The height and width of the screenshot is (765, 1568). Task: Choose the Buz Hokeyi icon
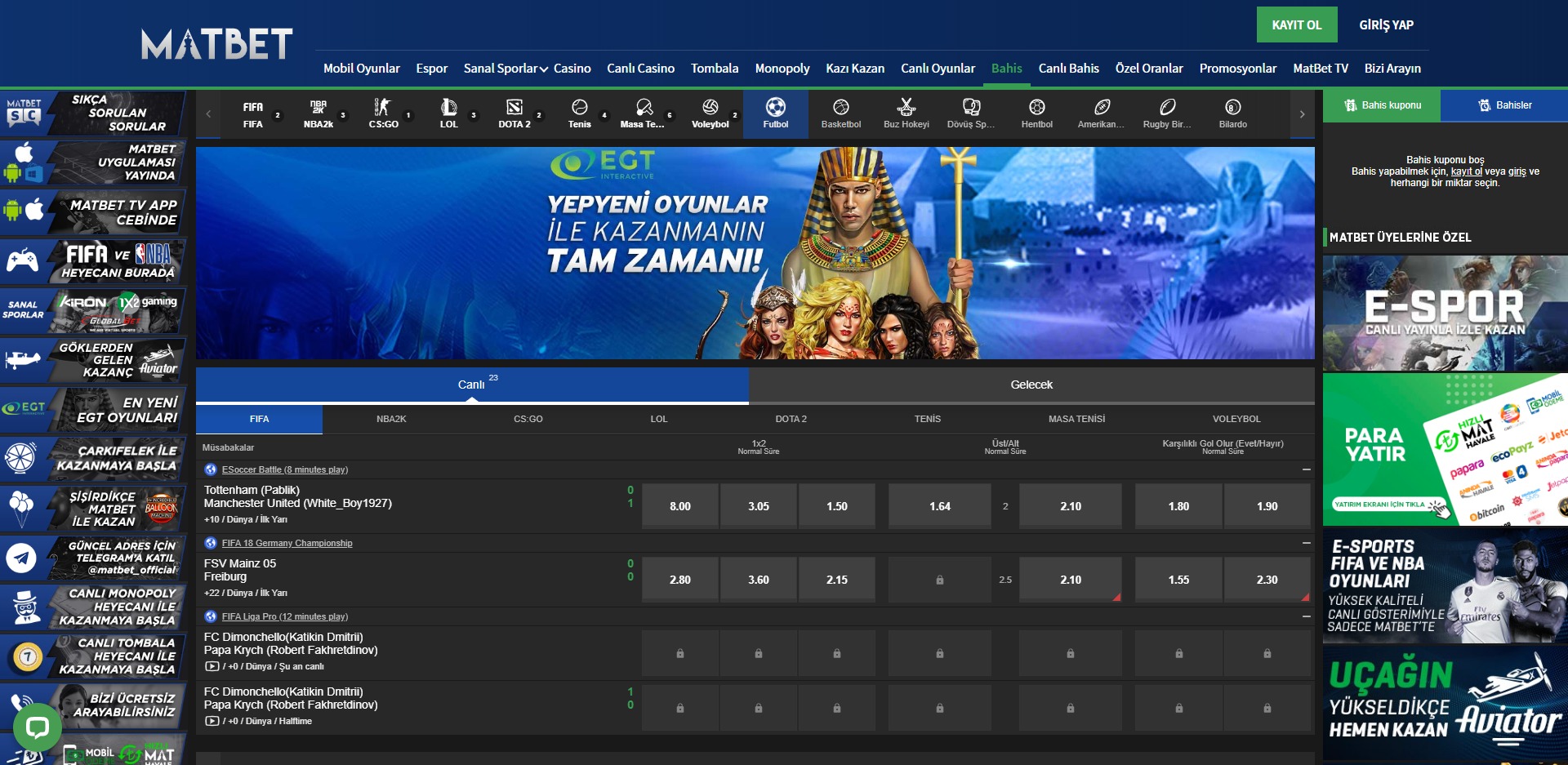(x=906, y=113)
